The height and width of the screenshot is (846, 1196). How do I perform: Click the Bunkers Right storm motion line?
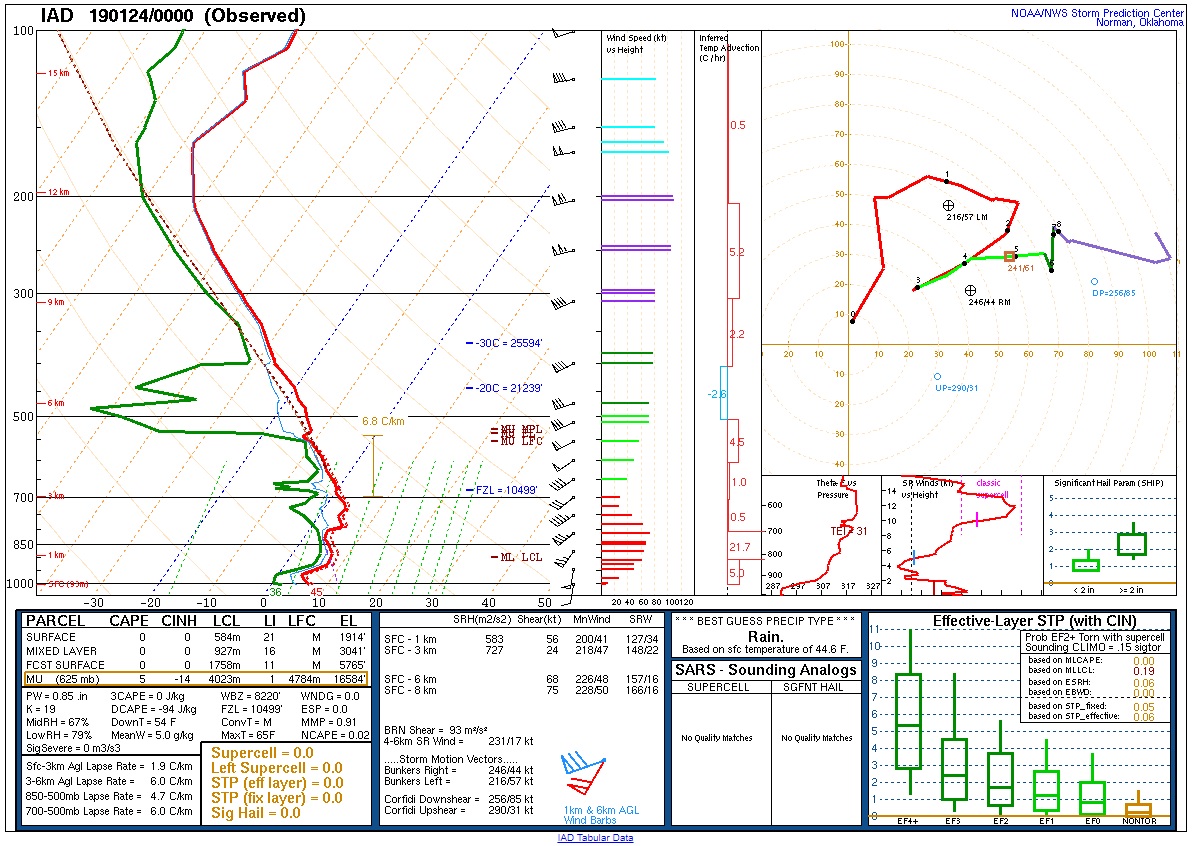point(458,770)
